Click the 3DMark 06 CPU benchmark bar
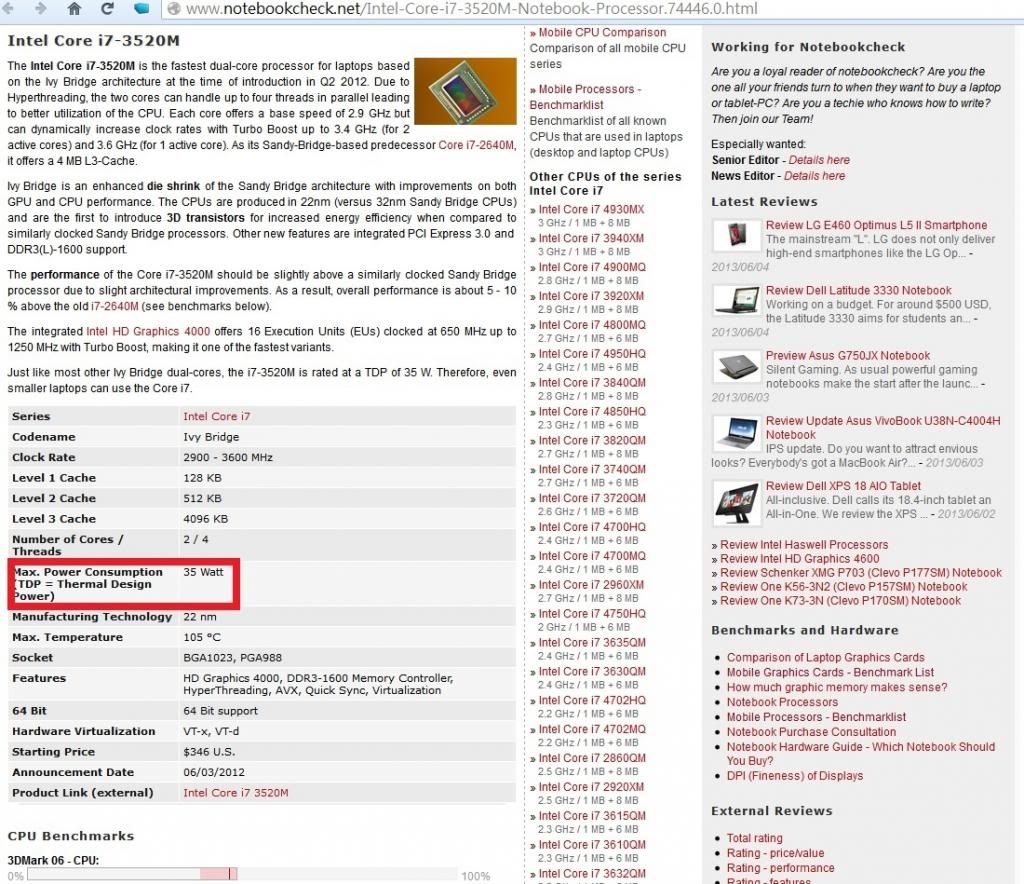Image resolution: width=1024 pixels, height=884 pixels. click(x=242, y=874)
